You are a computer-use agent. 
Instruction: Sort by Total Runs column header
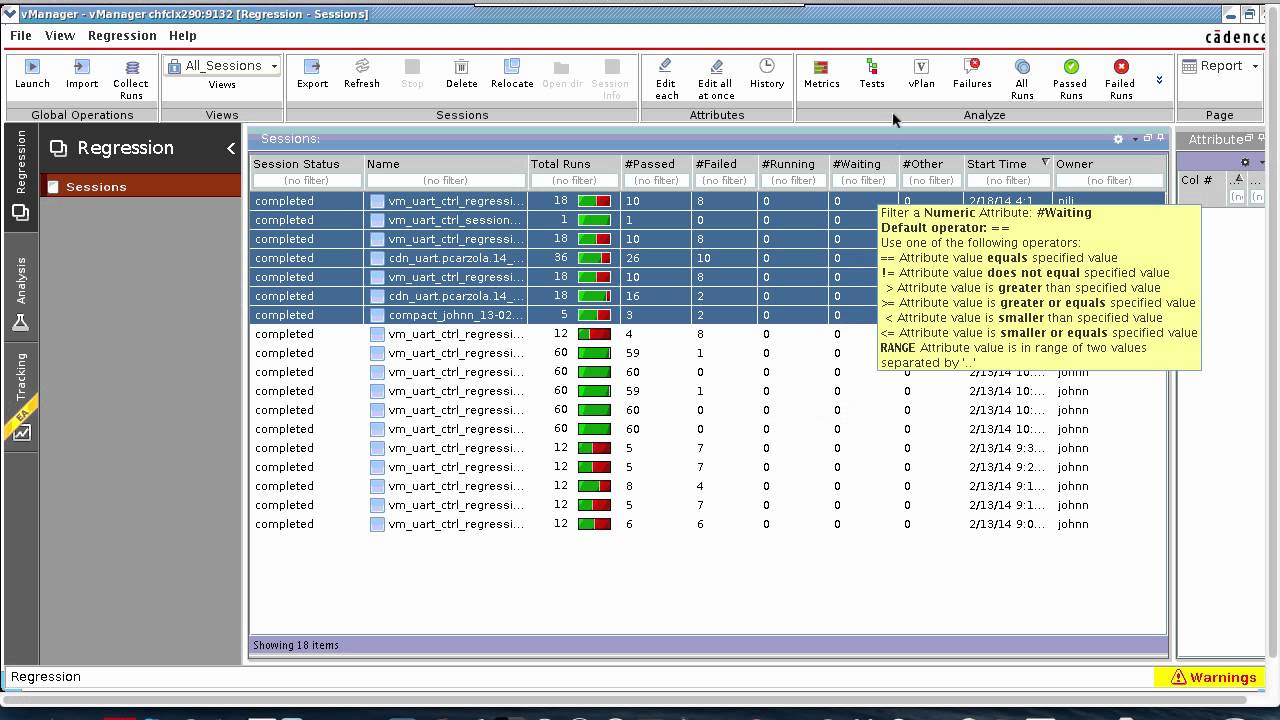[x=574, y=164]
